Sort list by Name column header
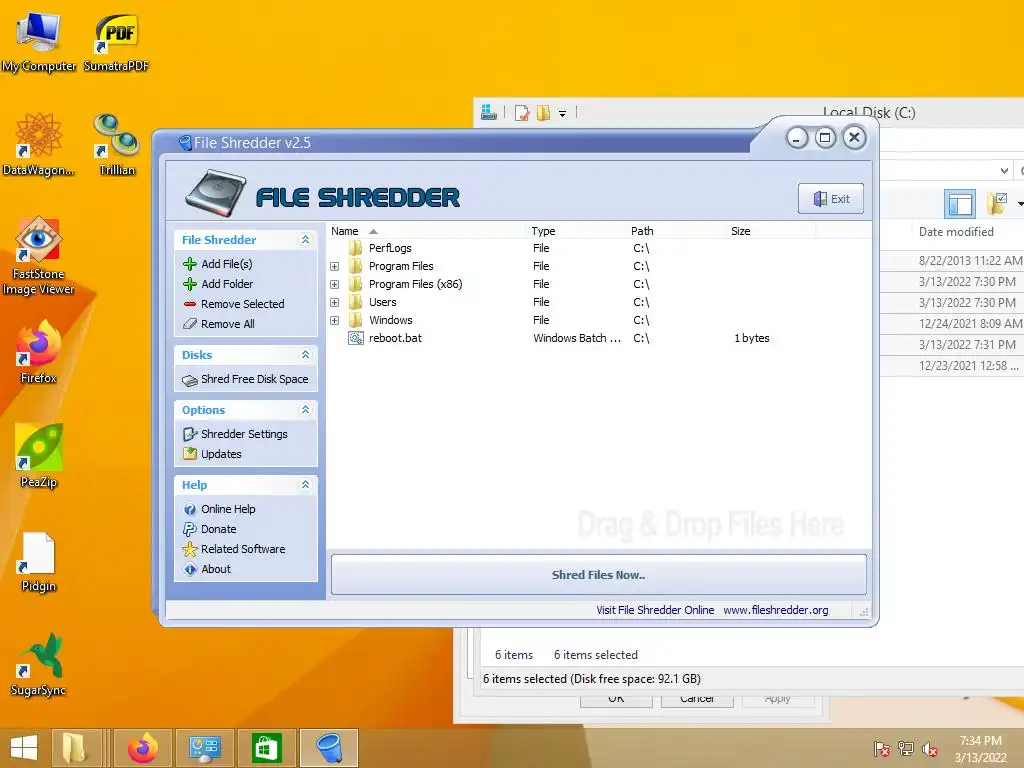1024x768 pixels. coord(426,231)
